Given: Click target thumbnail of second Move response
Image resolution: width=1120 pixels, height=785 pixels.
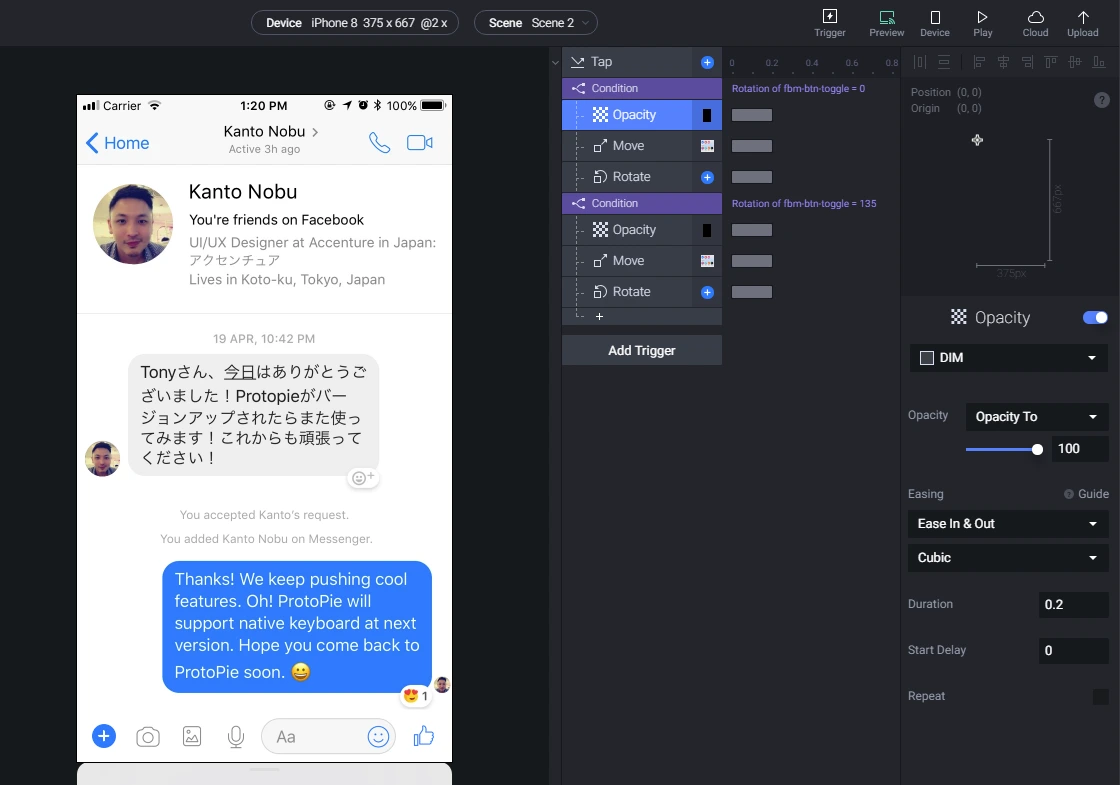Looking at the screenshot, I should pos(707,261).
